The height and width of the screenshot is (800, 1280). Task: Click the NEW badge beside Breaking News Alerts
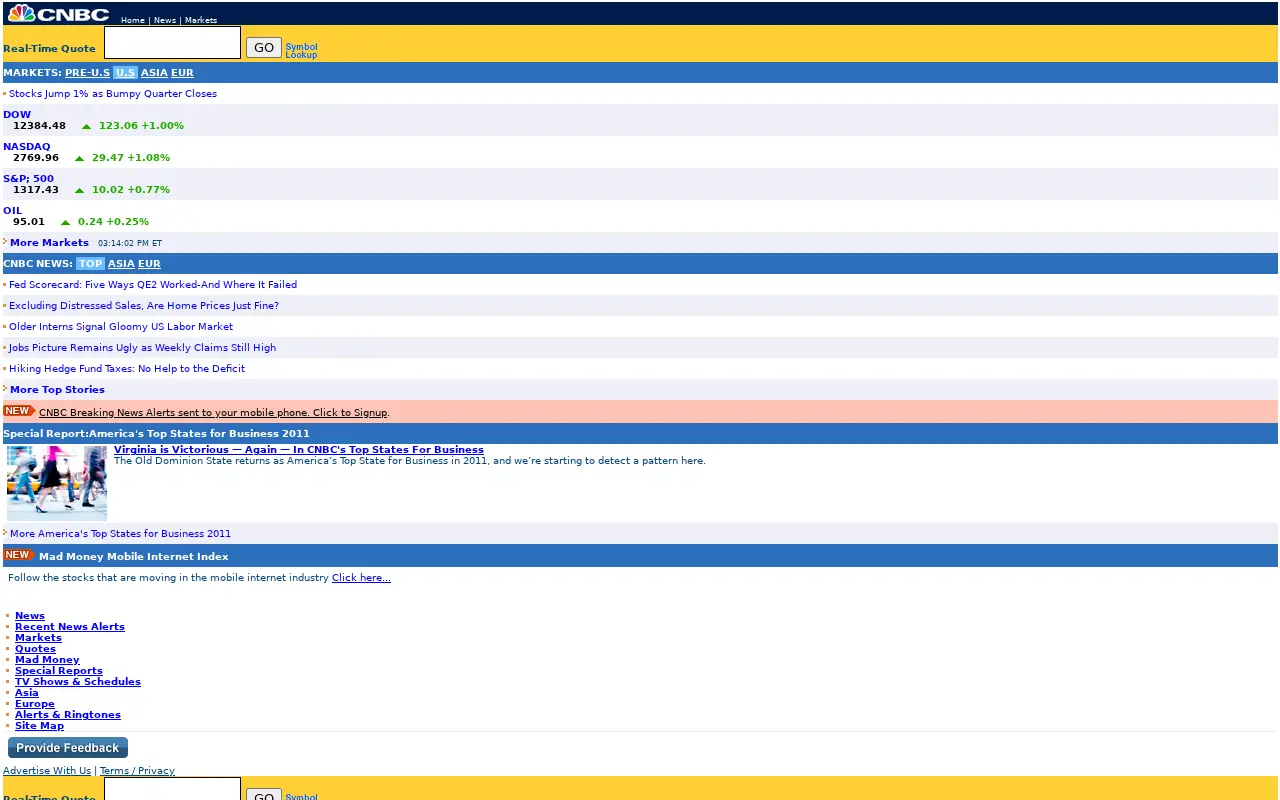[x=19, y=411]
